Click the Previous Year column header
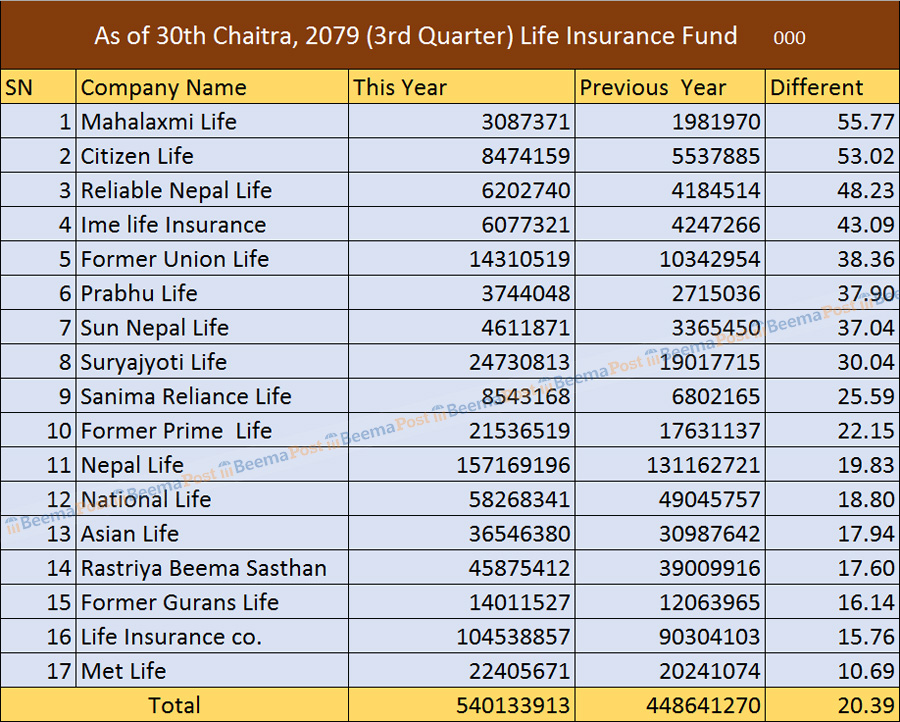The width and height of the screenshot is (900, 722). pyautogui.click(x=653, y=88)
